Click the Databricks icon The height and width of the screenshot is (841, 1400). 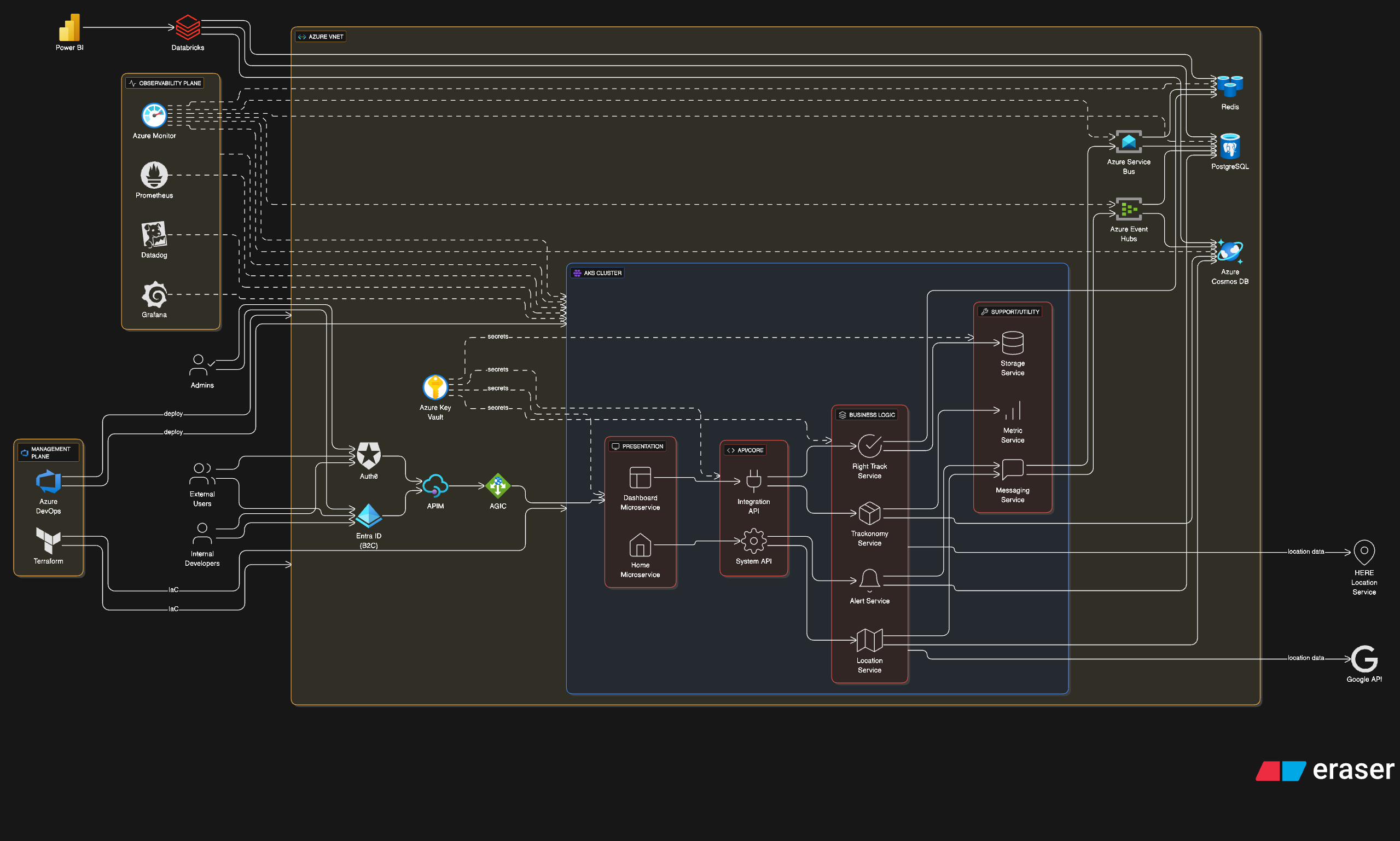(188, 26)
